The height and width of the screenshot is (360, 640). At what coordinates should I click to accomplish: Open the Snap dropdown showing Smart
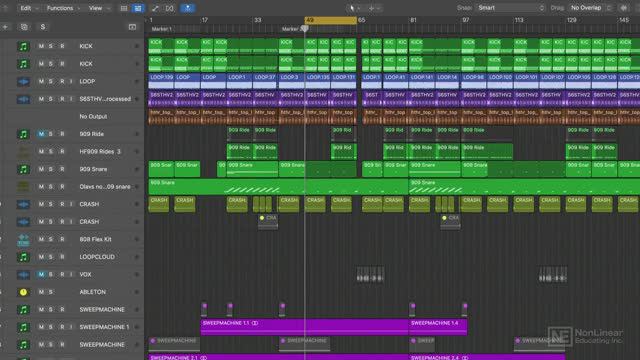coord(511,8)
